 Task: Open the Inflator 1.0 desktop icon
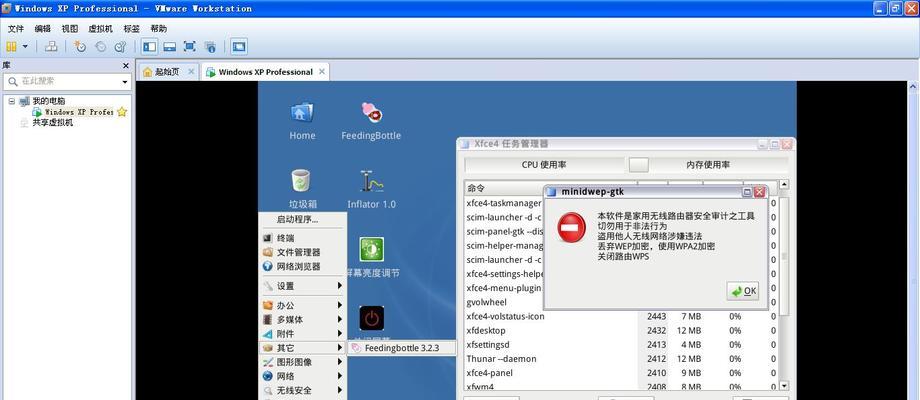tap(371, 189)
